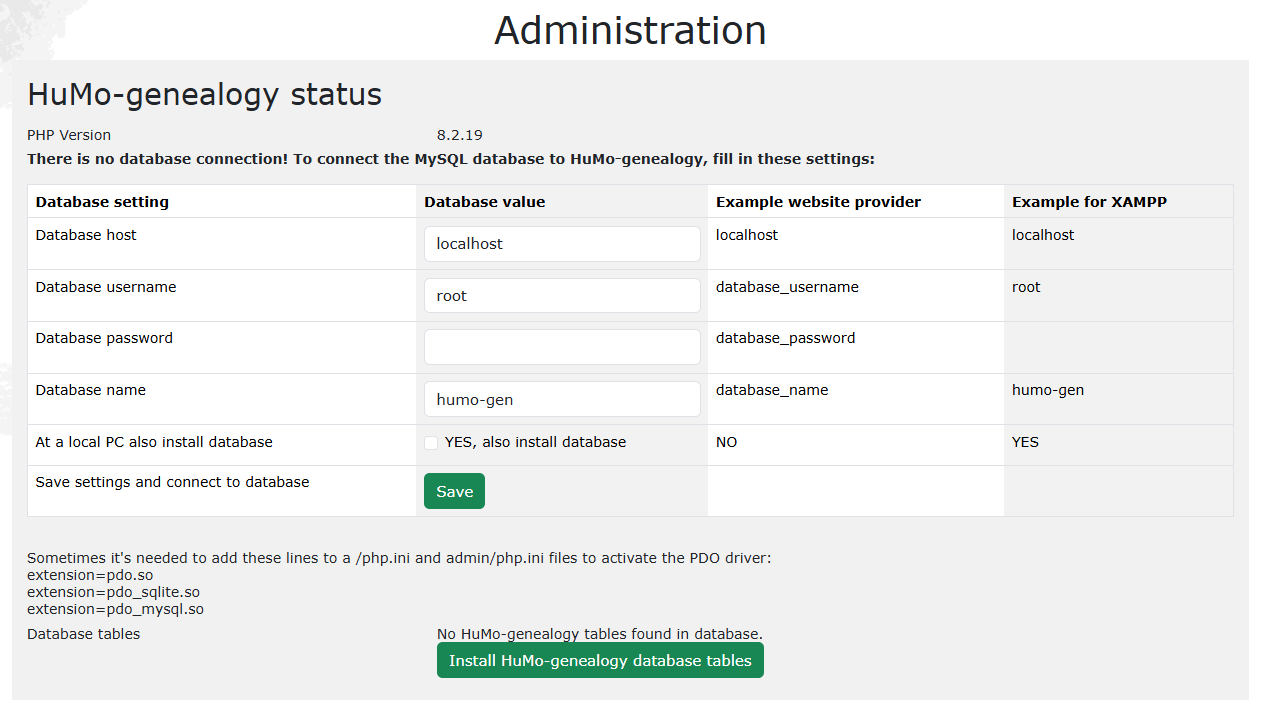Image resolution: width=1267 pixels, height=716 pixels.
Task: Click 'At a local PC also install database' label
Action: coord(154,442)
